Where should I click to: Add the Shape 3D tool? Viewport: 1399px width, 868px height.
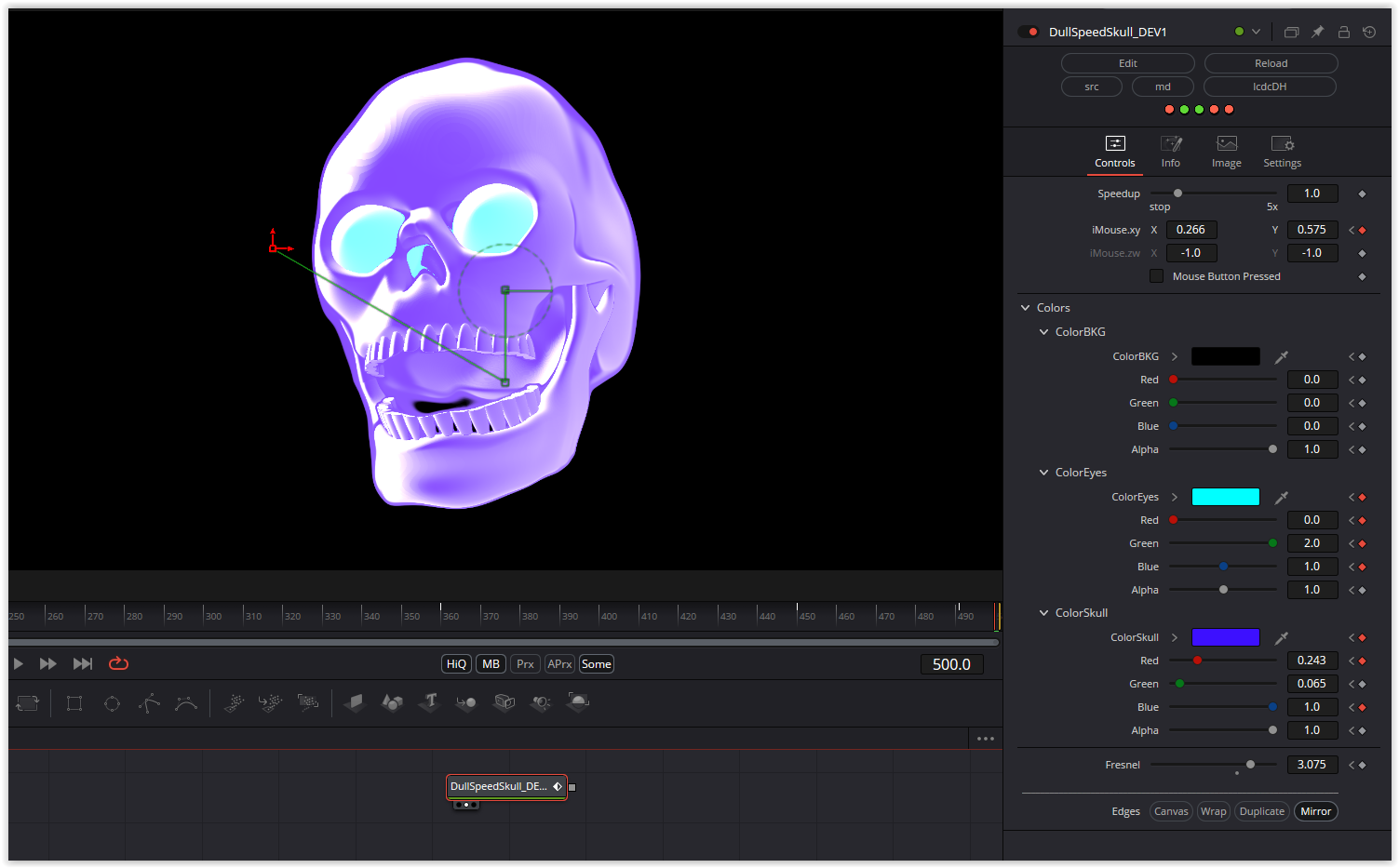(392, 702)
